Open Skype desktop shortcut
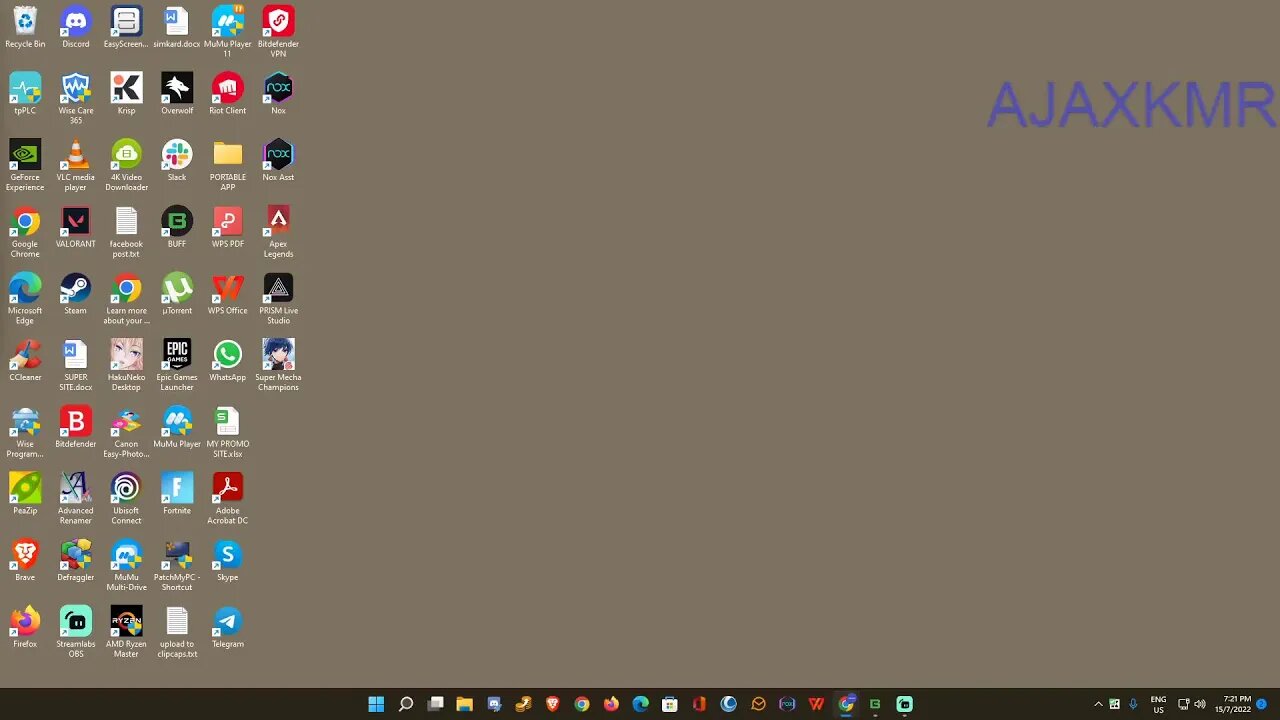The image size is (1280, 720). coord(227,560)
